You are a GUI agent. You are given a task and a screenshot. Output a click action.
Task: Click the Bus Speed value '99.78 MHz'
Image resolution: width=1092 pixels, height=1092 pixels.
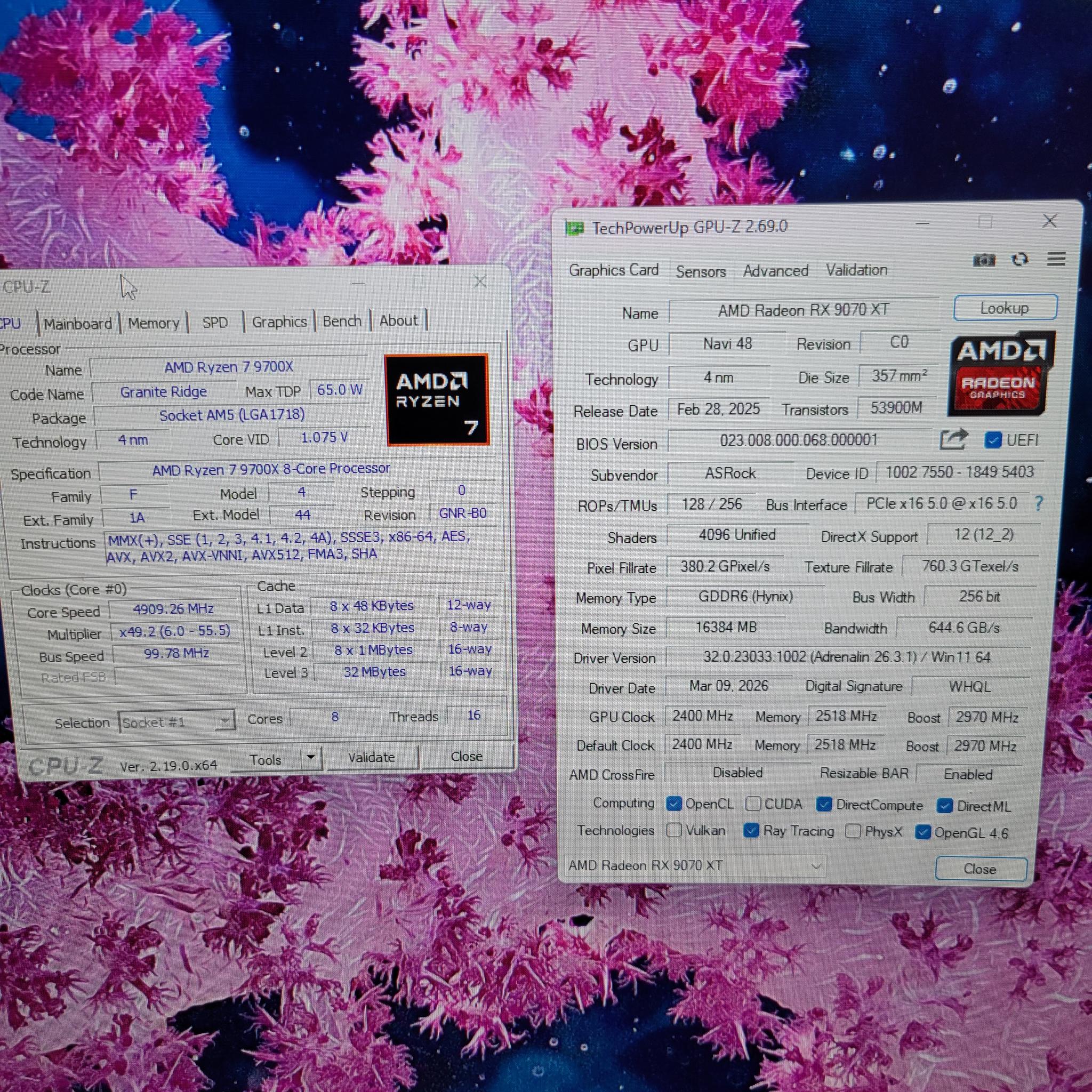coord(176,653)
